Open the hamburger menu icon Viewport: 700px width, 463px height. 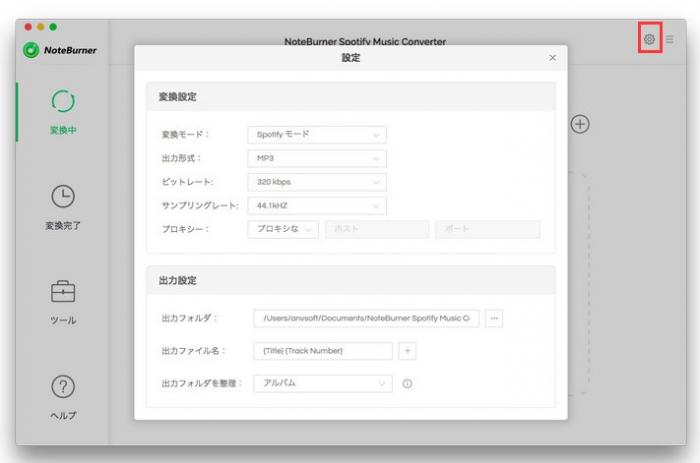[x=670, y=39]
